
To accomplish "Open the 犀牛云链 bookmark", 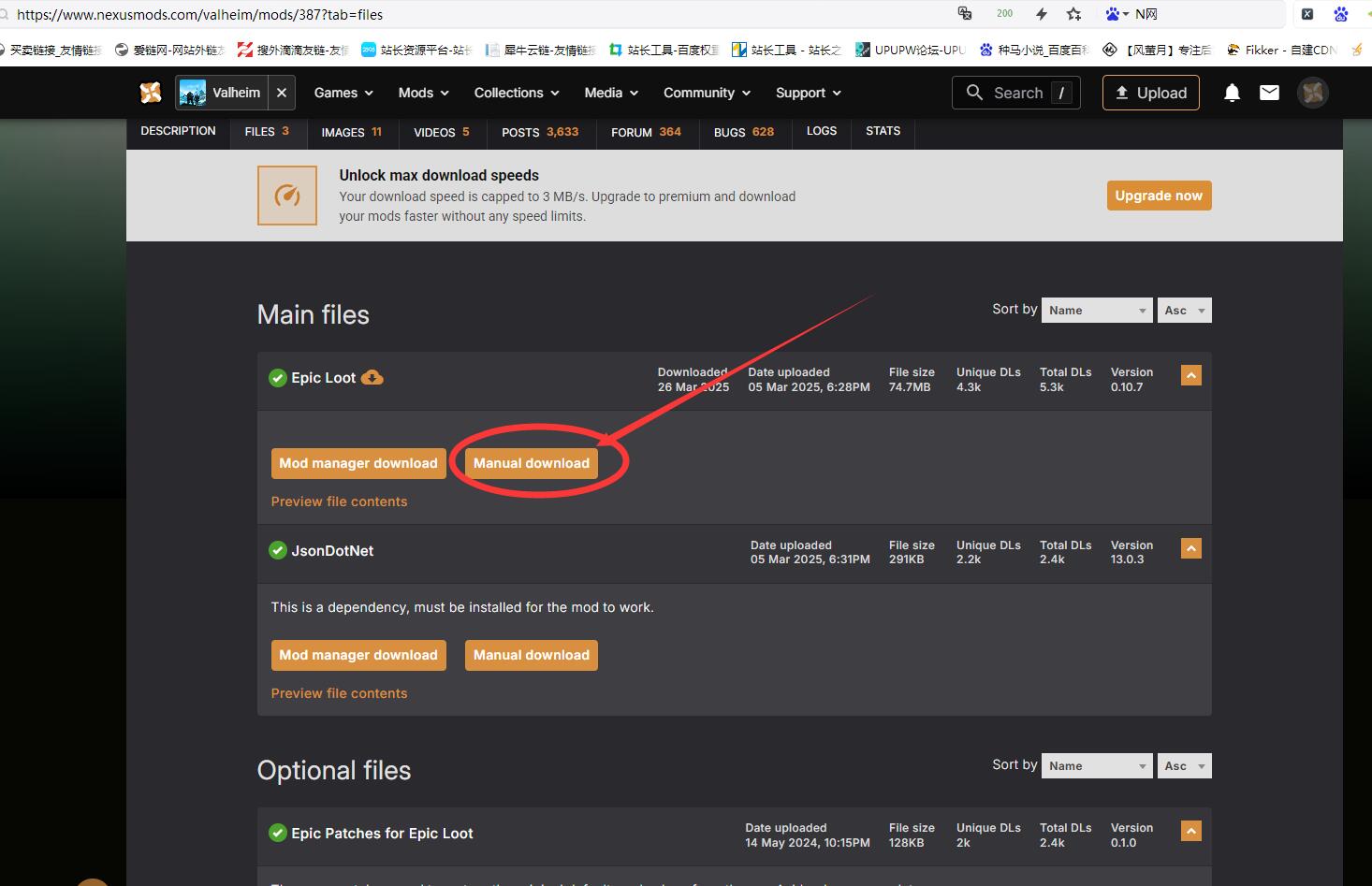I will tap(540, 50).
